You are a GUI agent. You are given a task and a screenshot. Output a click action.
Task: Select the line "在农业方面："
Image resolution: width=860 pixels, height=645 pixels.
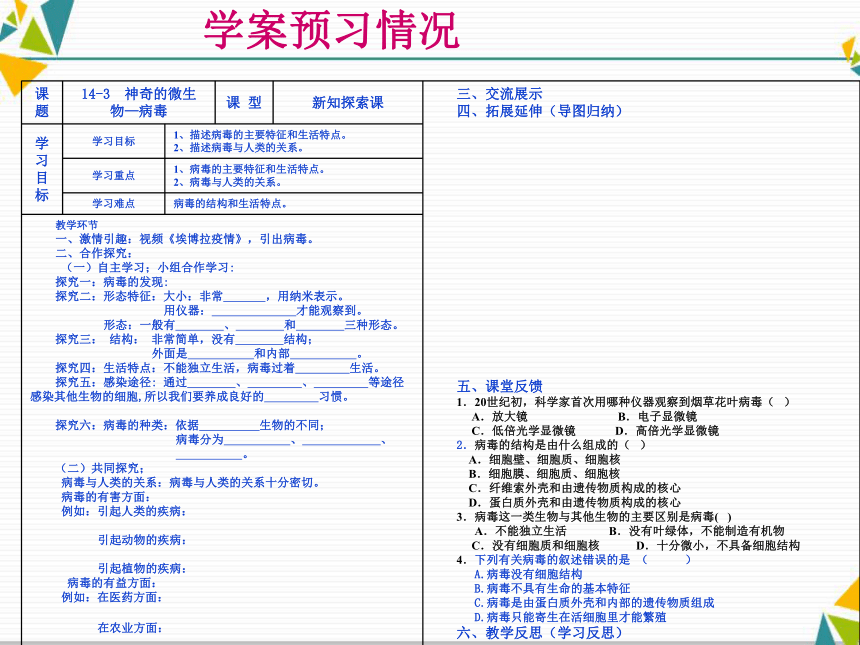pos(130,627)
